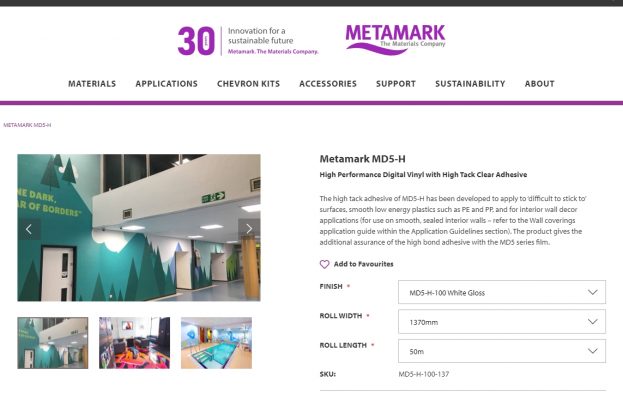Open the Applications menu

click(x=166, y=84)
